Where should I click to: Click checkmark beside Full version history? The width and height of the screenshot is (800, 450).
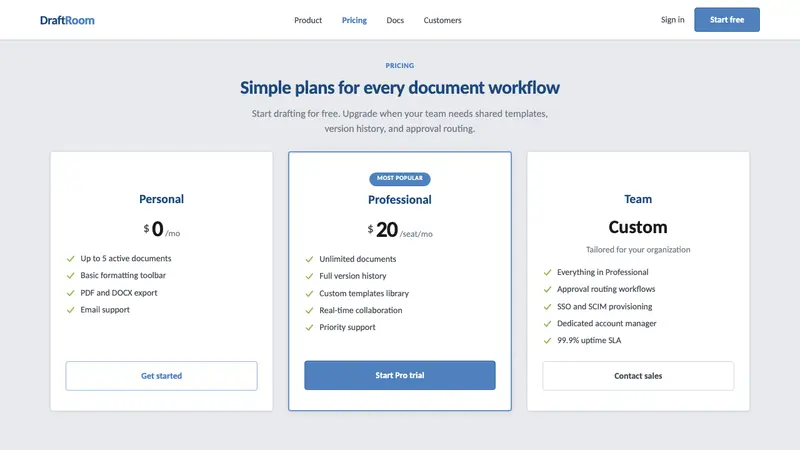(x=309, y=276)
